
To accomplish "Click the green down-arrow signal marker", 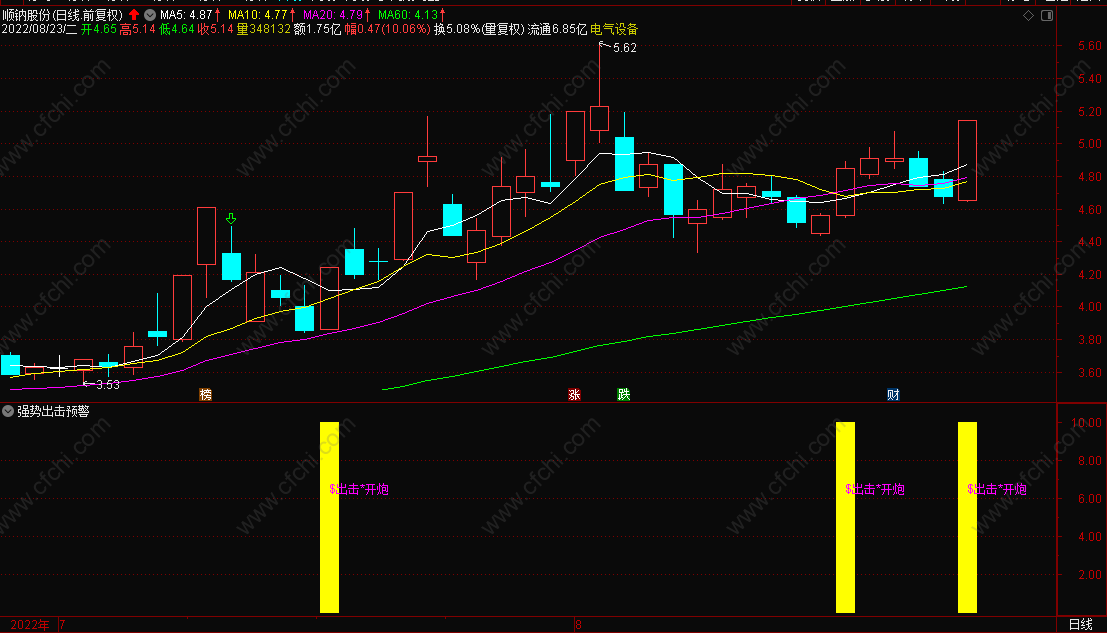I will 231,219.
